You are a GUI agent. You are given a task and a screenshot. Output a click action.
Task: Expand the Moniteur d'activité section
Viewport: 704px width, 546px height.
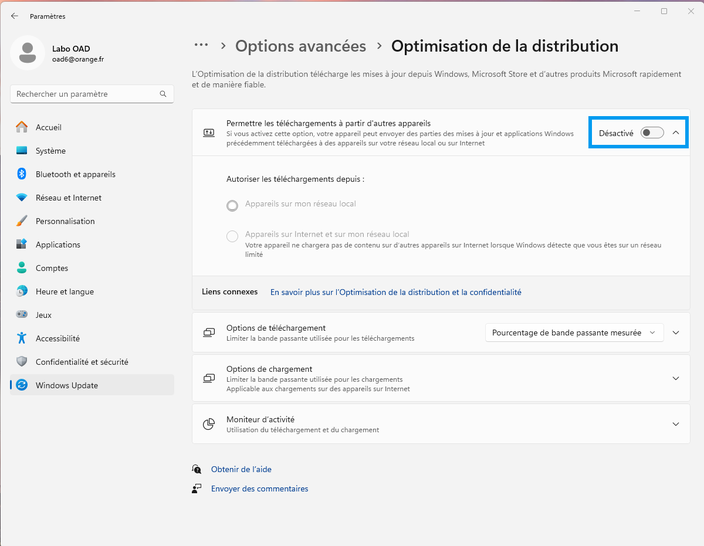[676, 424]
